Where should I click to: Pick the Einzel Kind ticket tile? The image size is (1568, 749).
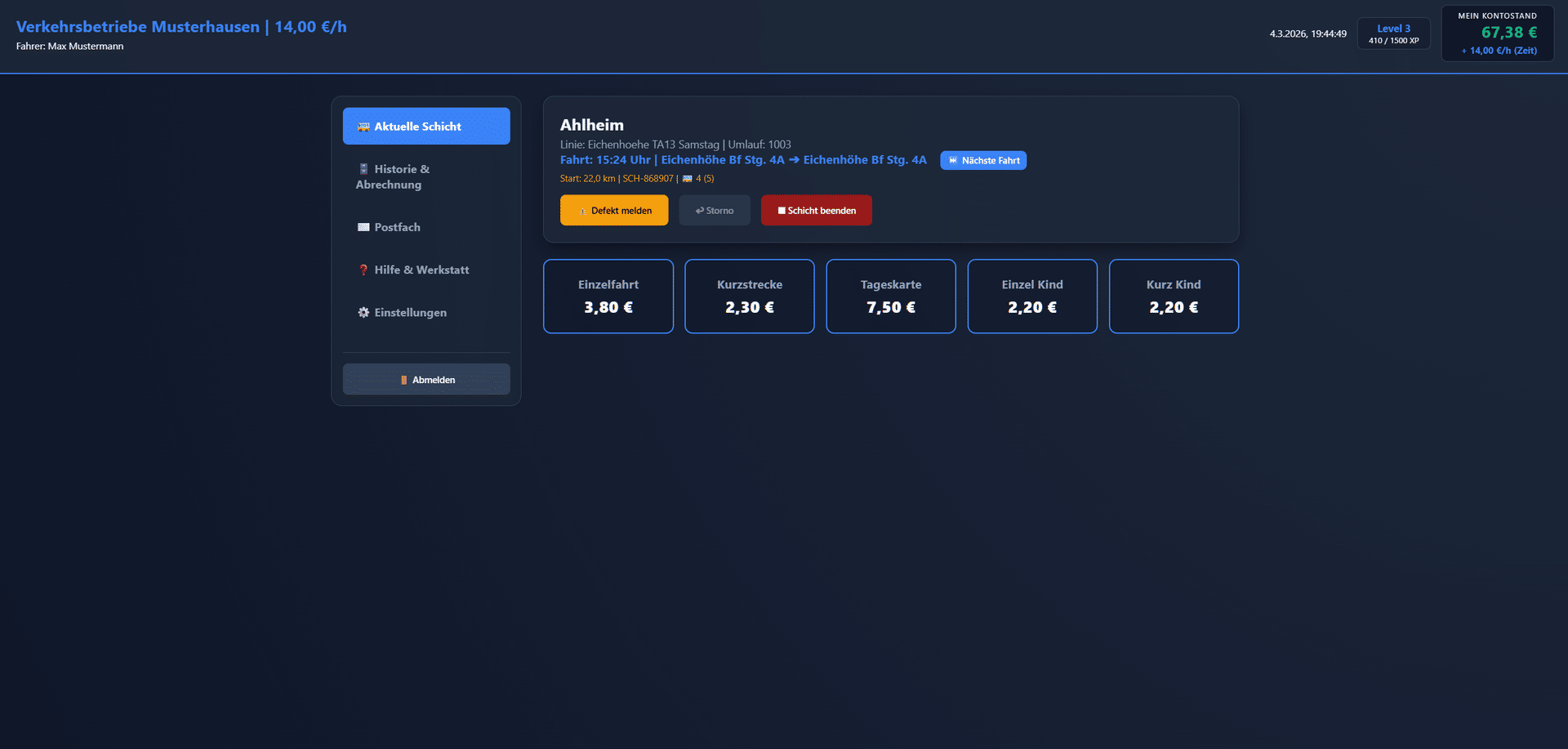1031,296
